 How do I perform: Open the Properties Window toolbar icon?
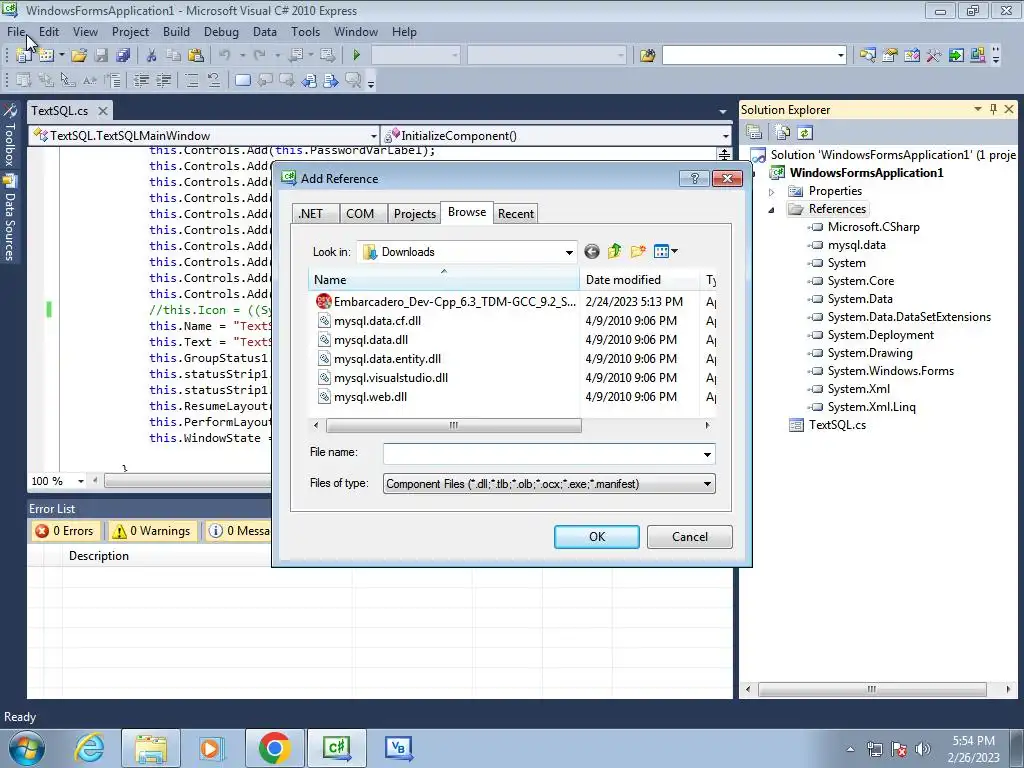pyautogui.click(x=889, y=56)
